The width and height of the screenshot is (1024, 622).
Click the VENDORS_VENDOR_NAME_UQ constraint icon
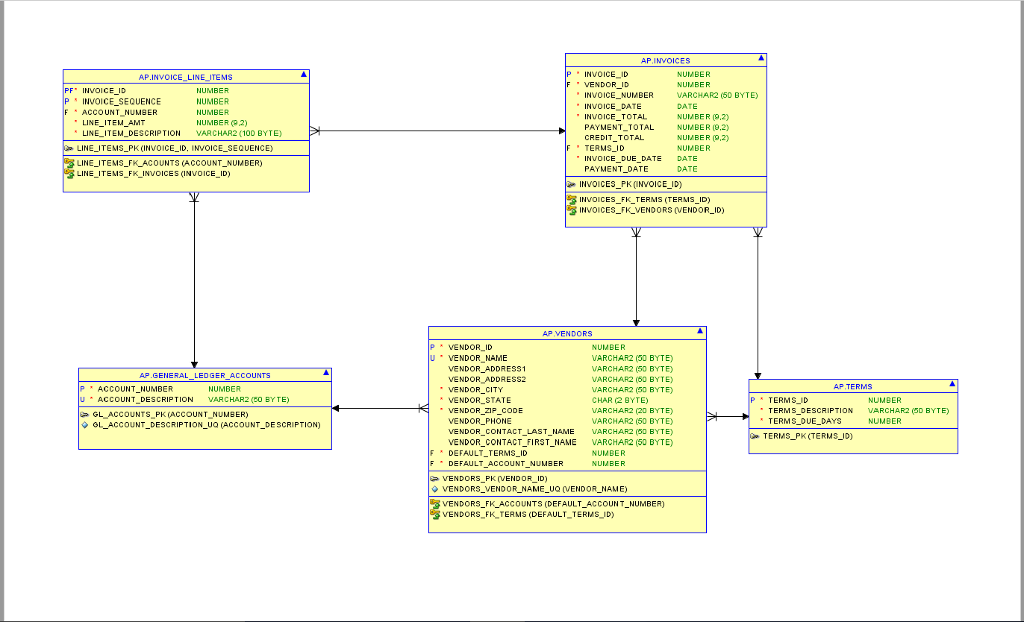pyautogui.click(x=435, y=488)
